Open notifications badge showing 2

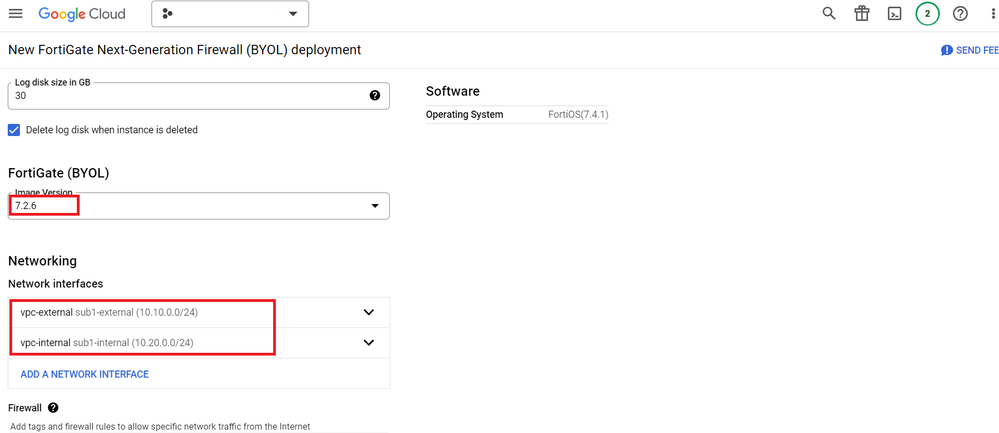click(x=927, y=14)
